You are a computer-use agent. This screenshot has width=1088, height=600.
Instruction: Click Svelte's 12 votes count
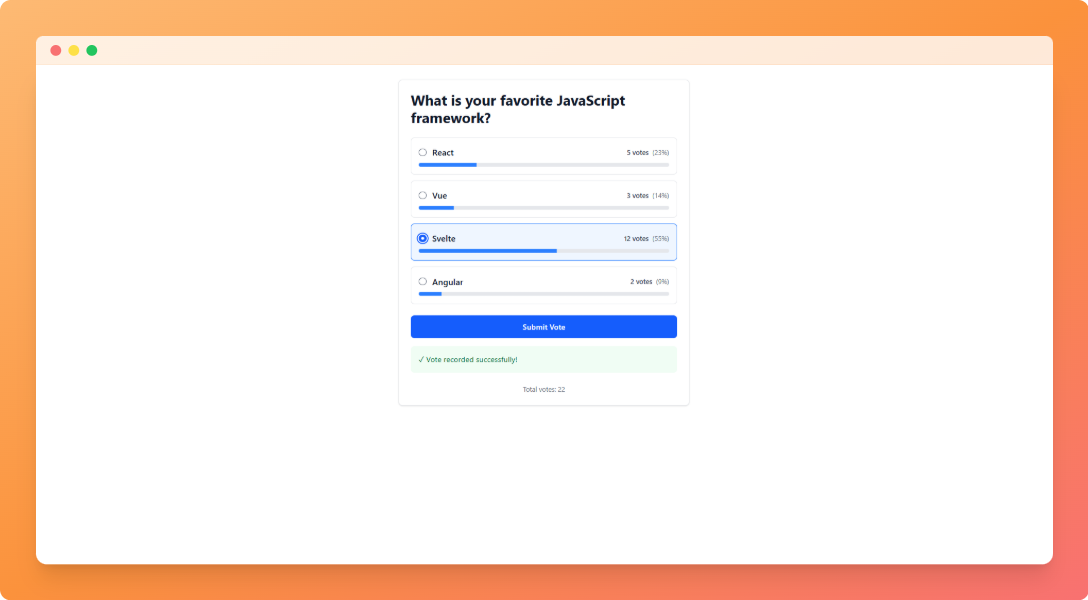pyautogui.click(x=636, y=239)
